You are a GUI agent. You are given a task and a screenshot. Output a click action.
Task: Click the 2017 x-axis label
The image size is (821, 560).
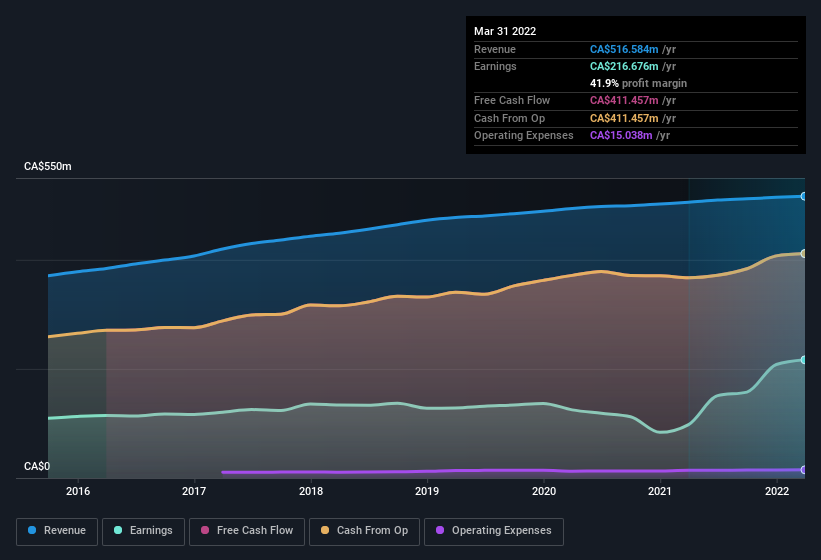(x=194, y=491)
